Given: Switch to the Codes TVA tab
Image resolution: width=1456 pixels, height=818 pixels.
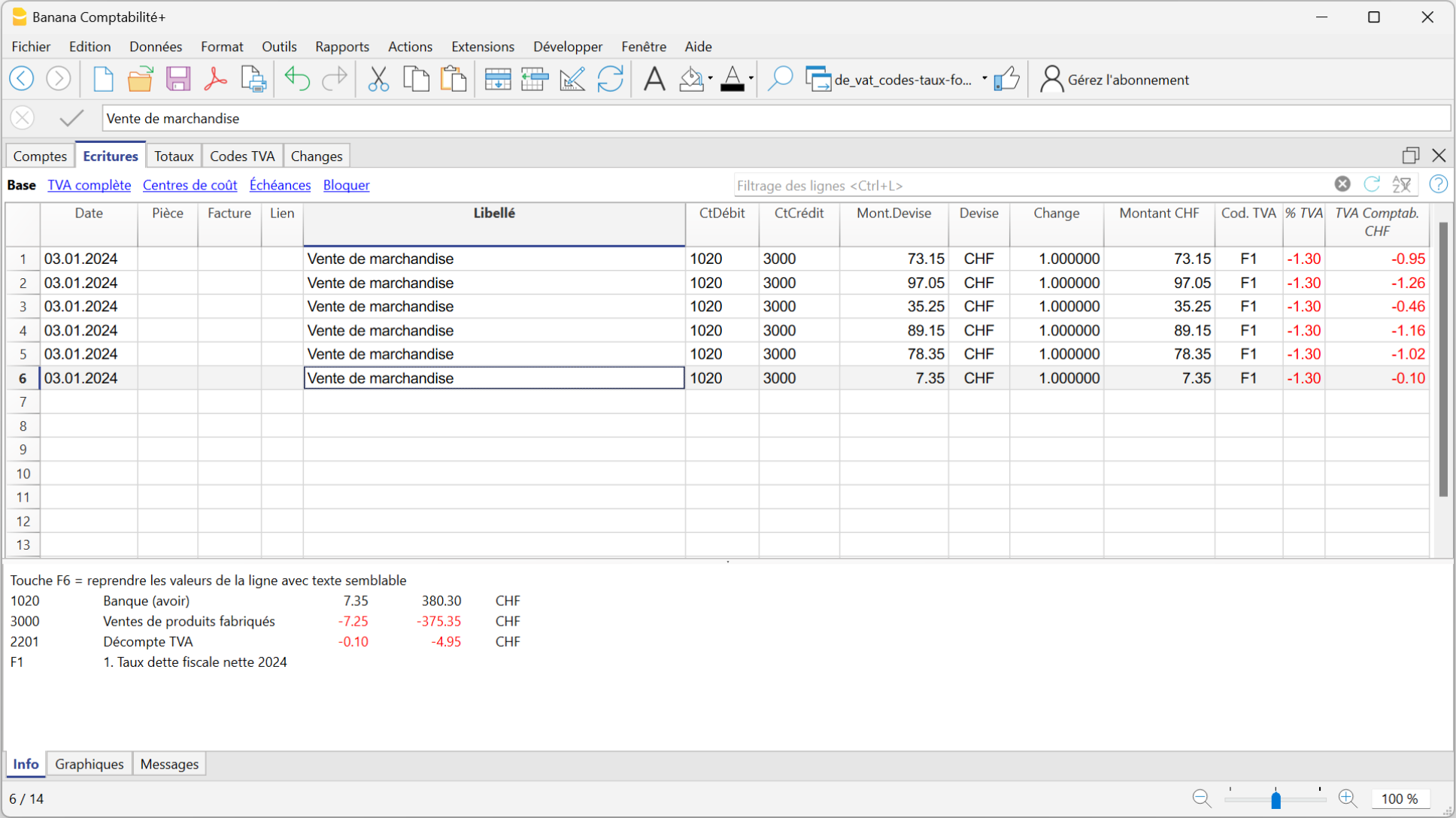Looking at the screenshot, I should click(242, 156).
